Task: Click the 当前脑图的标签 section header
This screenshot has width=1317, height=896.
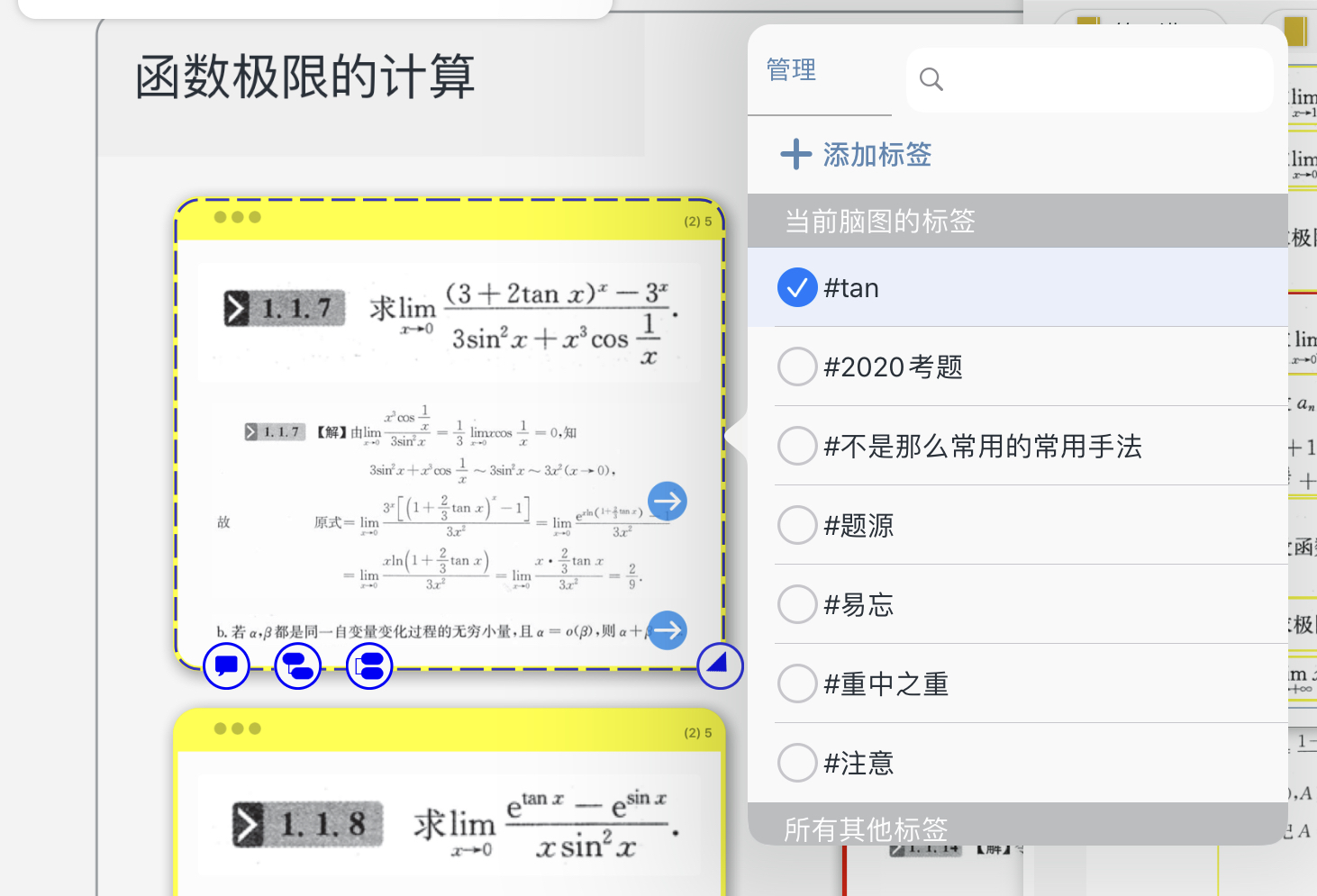Action: pos(1018,221)
